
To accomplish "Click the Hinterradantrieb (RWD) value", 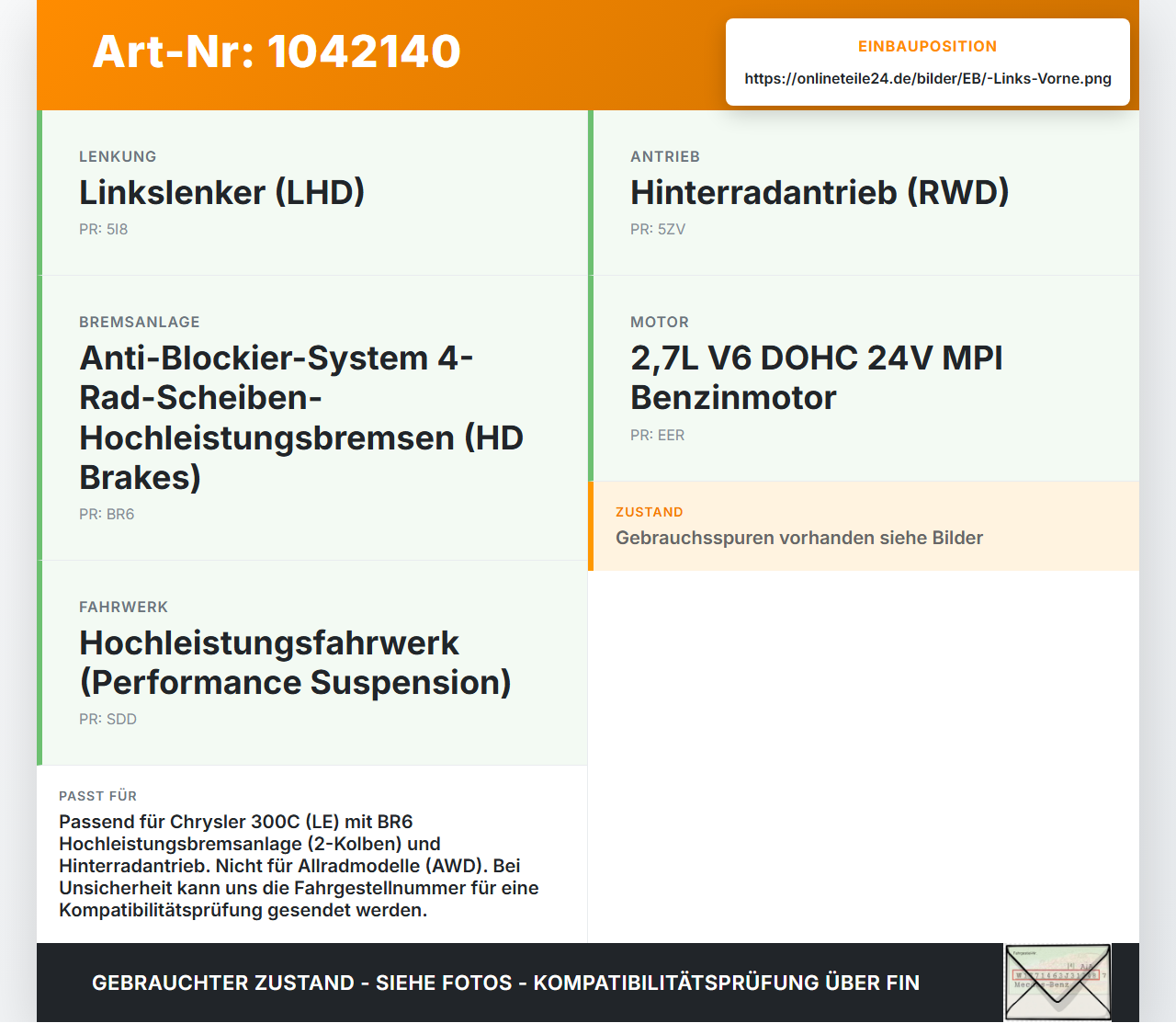I will click(820, 192).
